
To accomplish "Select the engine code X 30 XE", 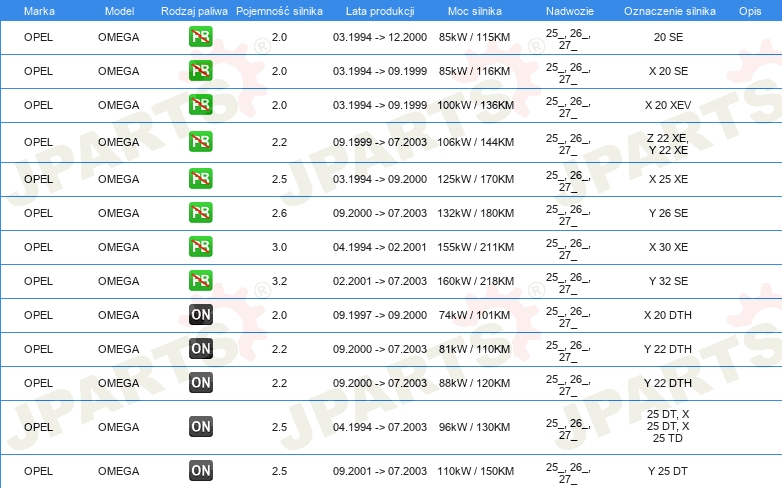I will coord(668,246).
